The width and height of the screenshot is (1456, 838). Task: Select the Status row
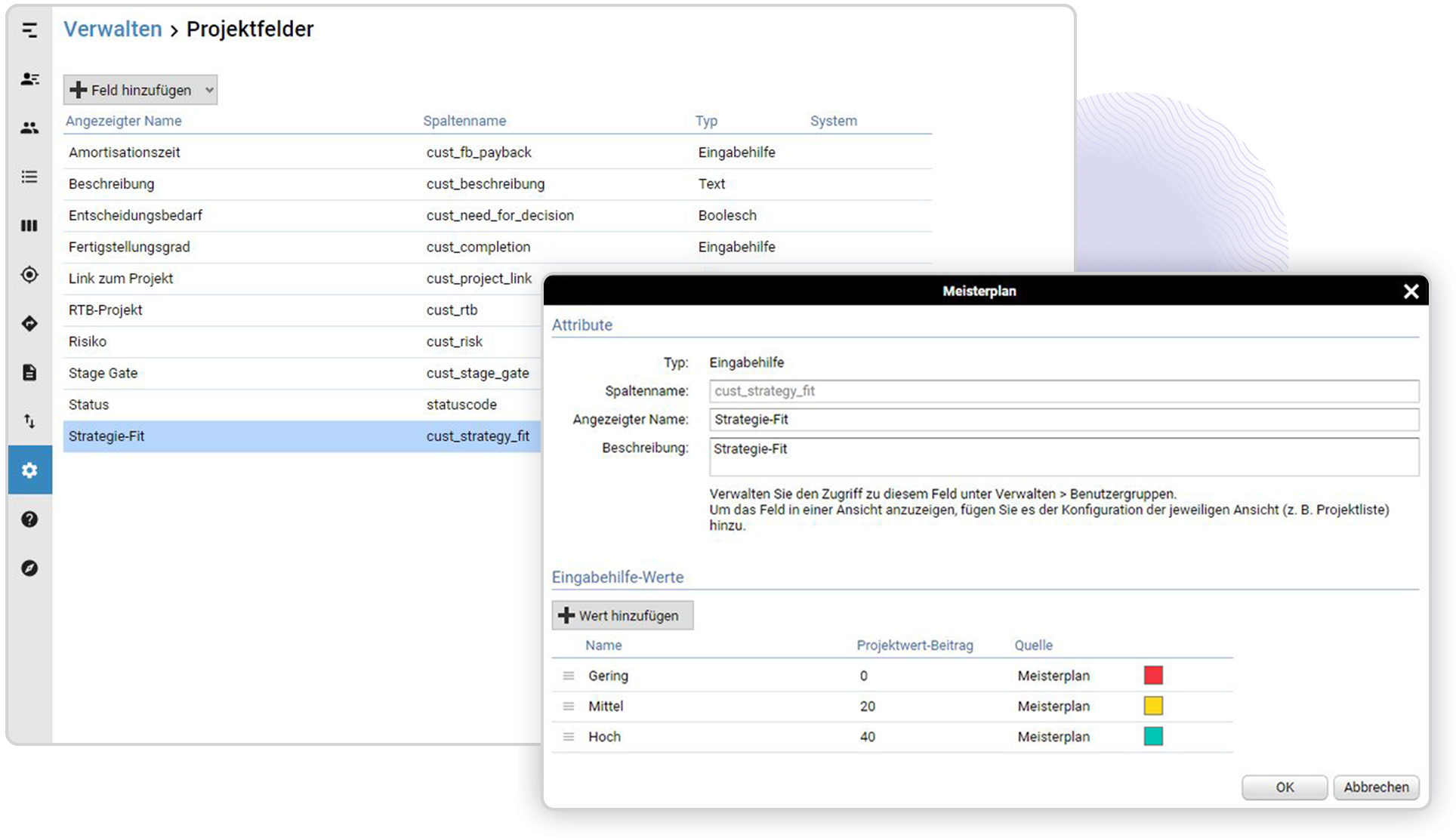coord(302,405)
